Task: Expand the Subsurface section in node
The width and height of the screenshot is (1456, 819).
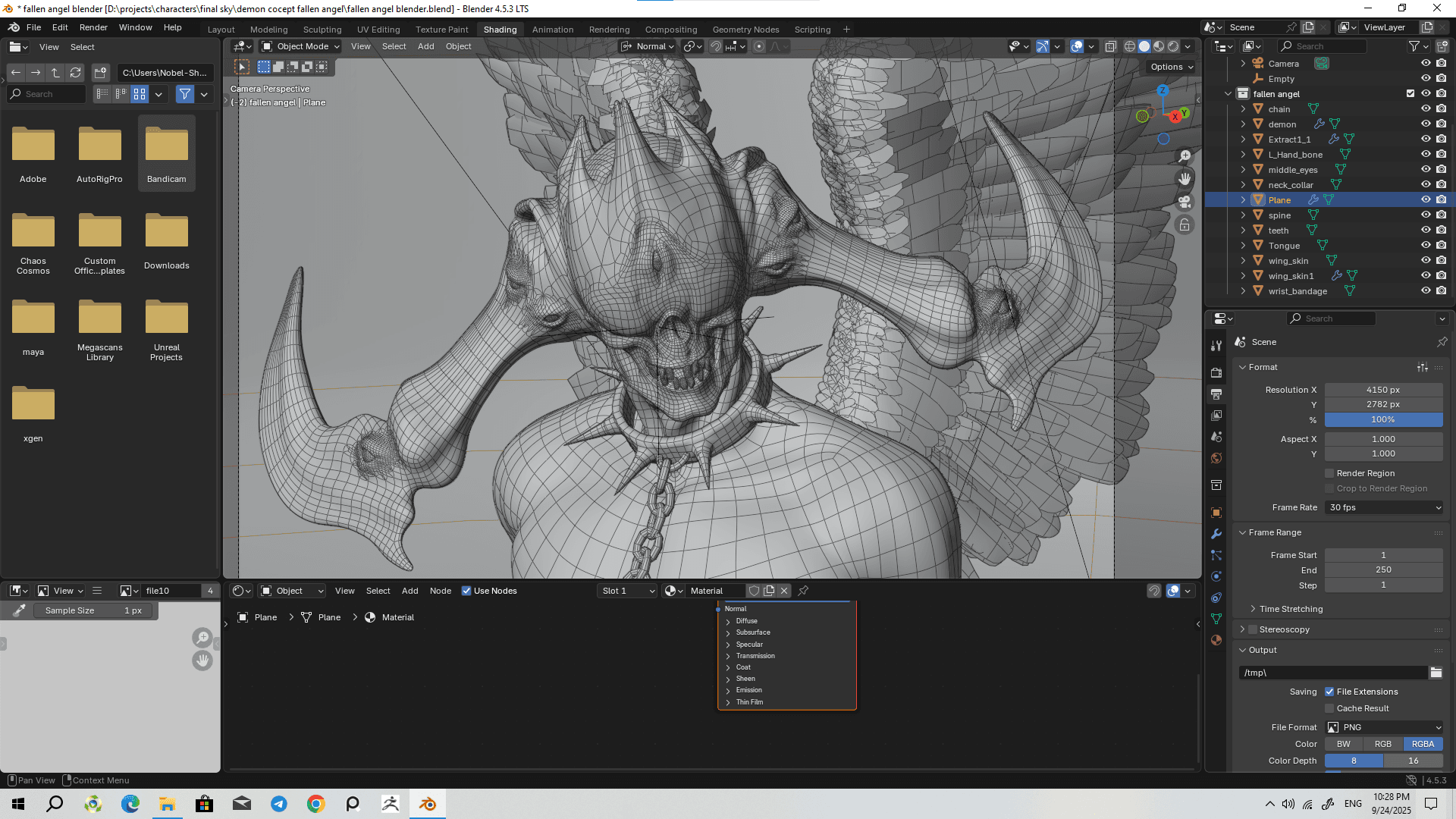Action: tap(728, 633)
